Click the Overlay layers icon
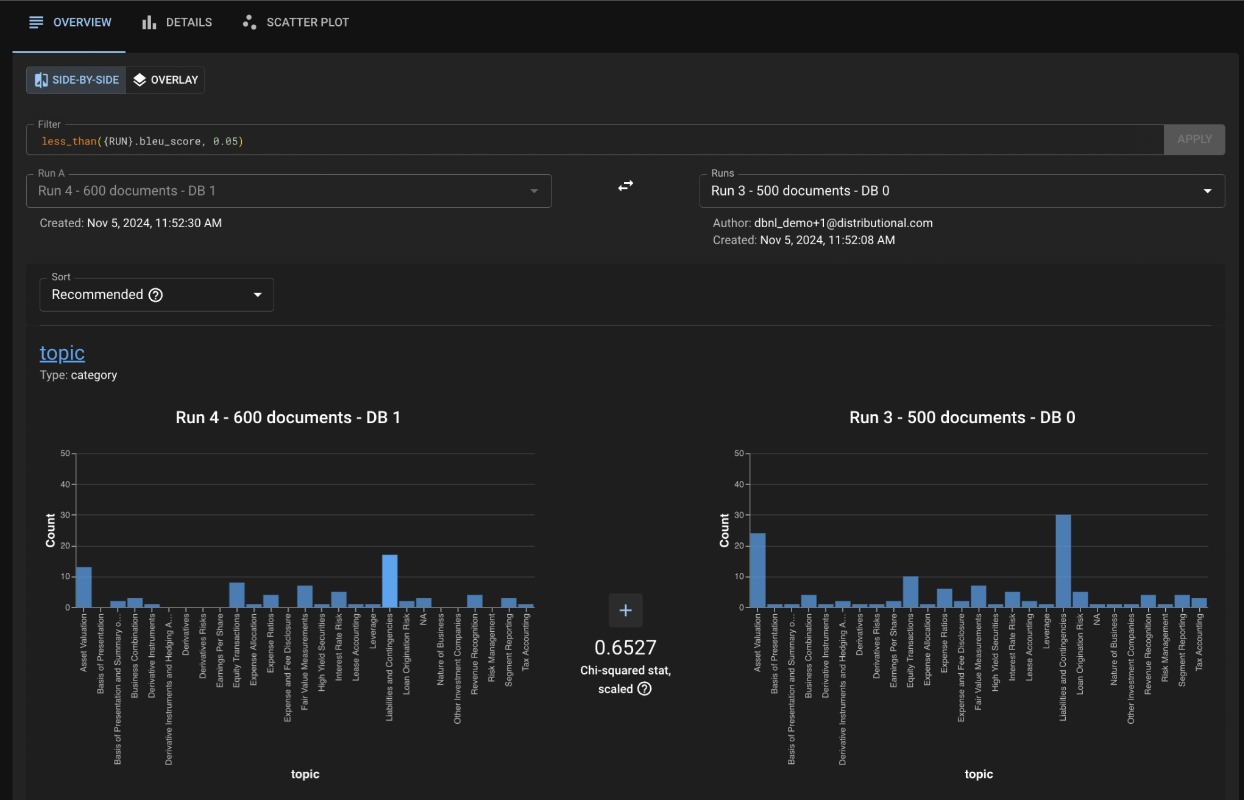The height and width of the screenshot is (800, 1244). [x=139, y=80]
